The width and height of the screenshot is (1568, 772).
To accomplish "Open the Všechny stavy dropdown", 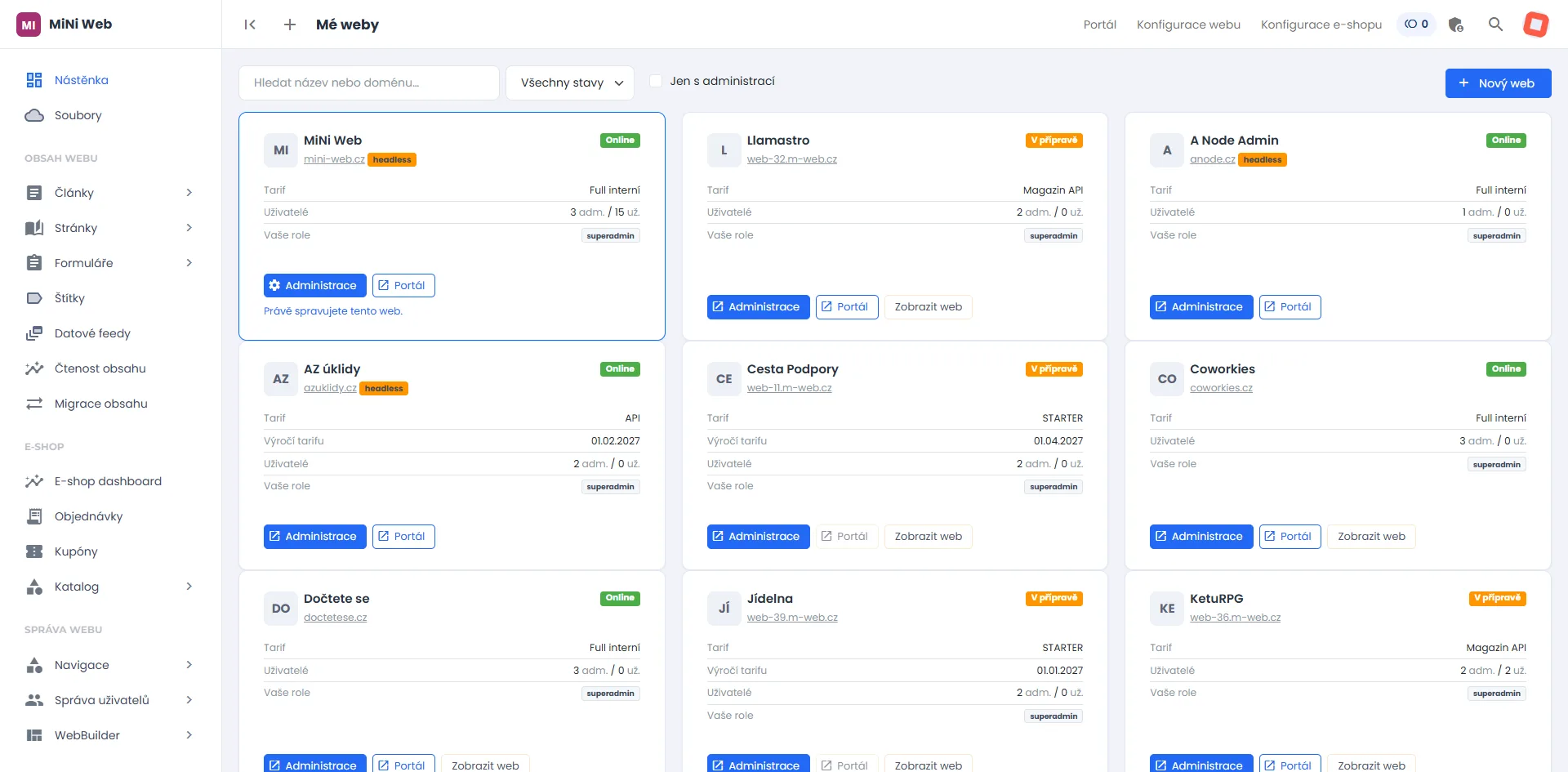I will 570,83.
